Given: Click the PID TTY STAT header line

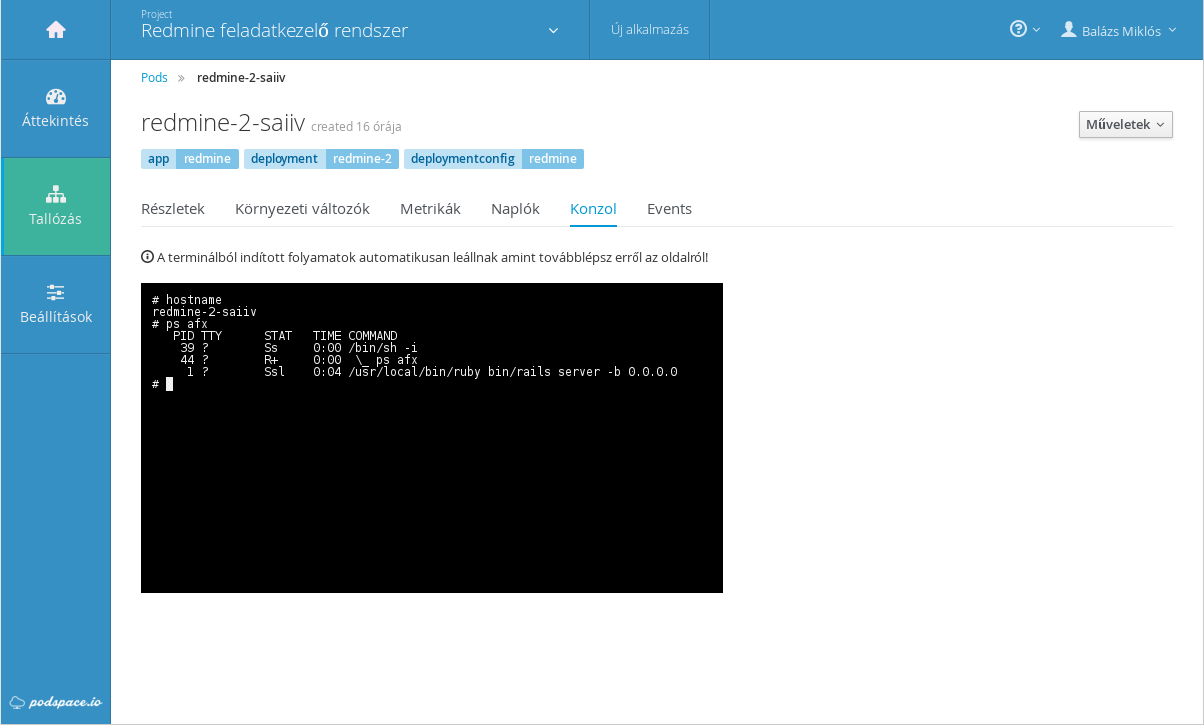Looking at the screenshot, I should (x=285, y=336).
